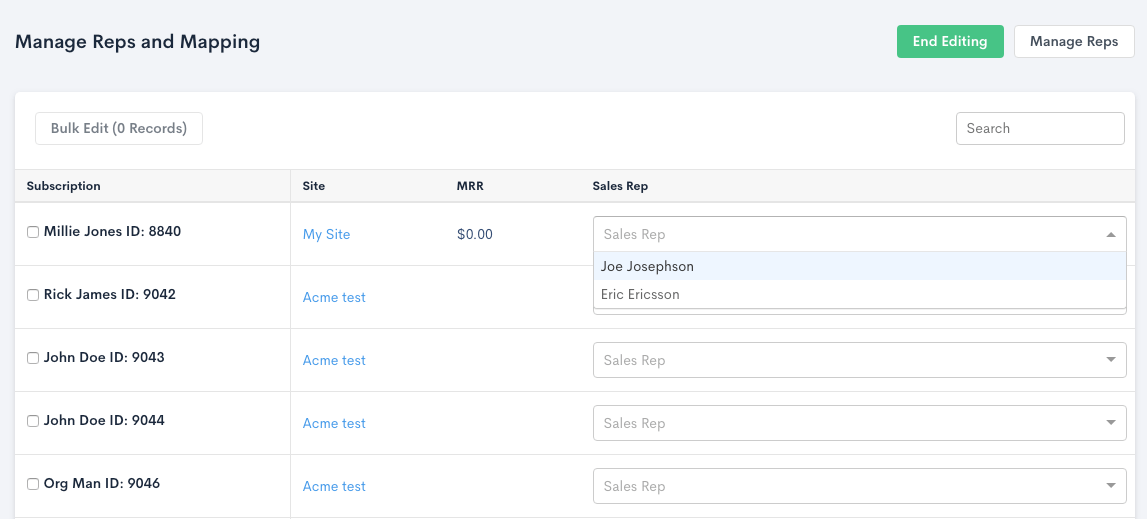The width and height of the screenshot is (1147, 519).
Task: Open the Manage Reps page
Action: tap(1073, 42)
